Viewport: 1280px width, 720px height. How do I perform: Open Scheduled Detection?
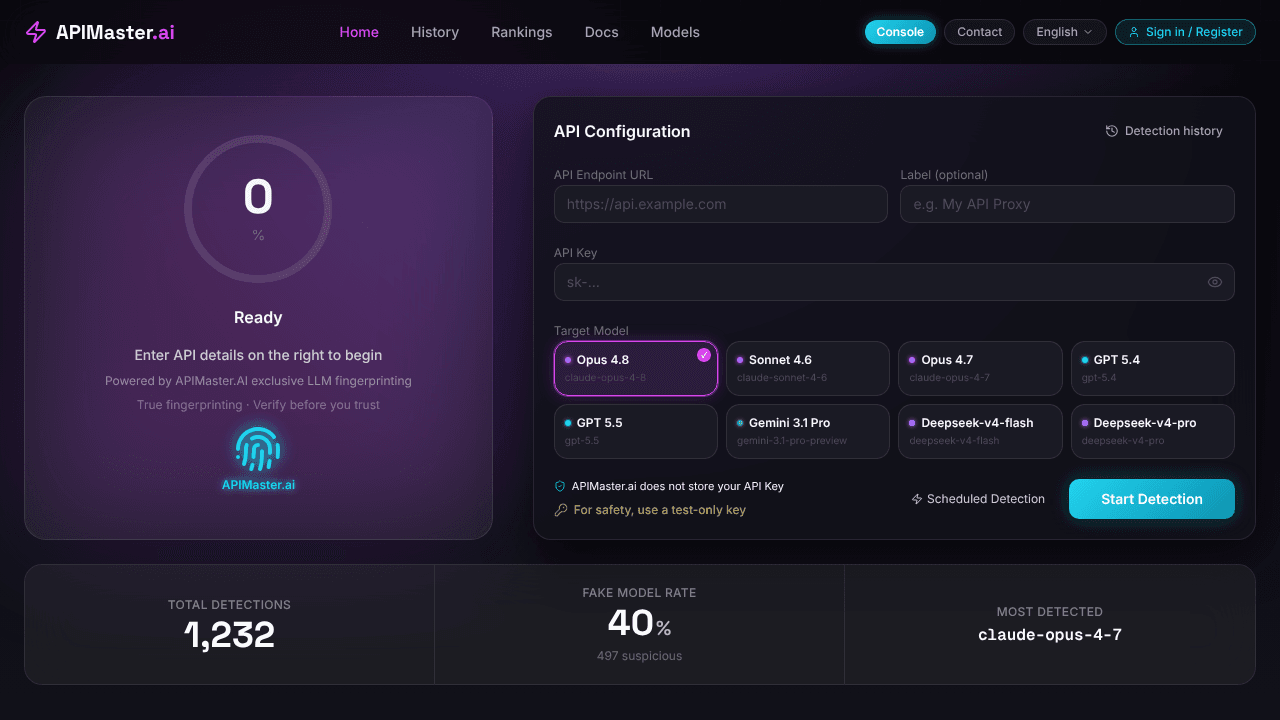(x=978, y=499)
